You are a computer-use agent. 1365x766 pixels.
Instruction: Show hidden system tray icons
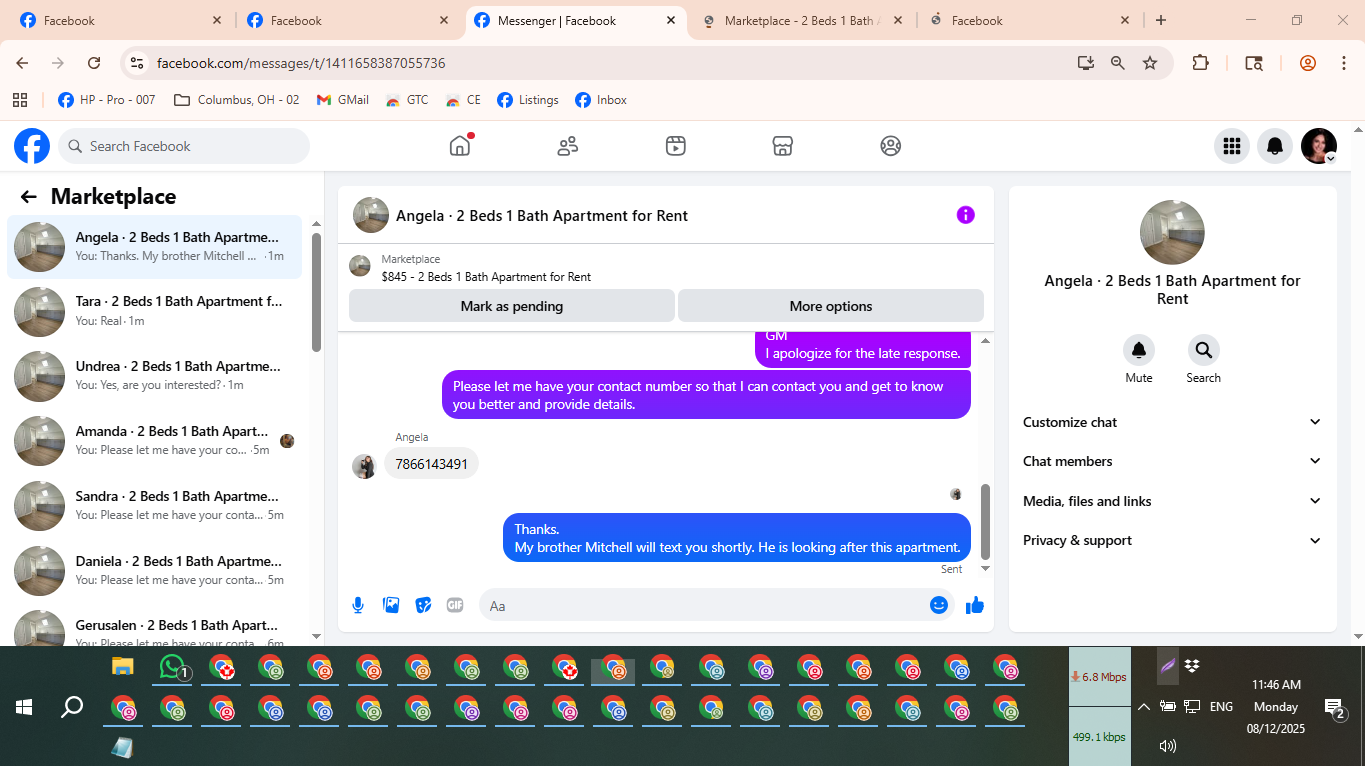point(1143,707)
